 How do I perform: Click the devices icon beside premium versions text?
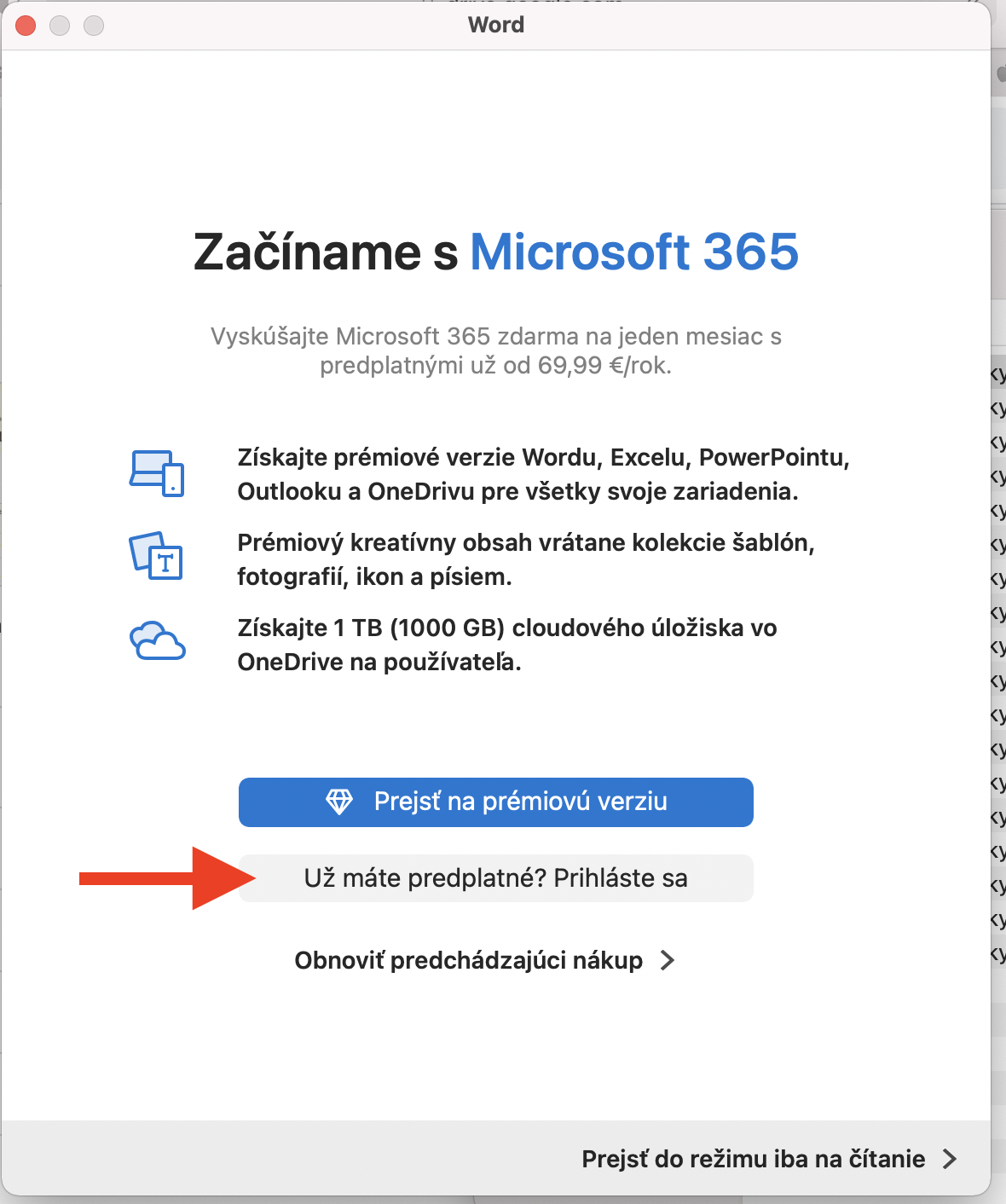pyautogui.click(x=157, y=473)
